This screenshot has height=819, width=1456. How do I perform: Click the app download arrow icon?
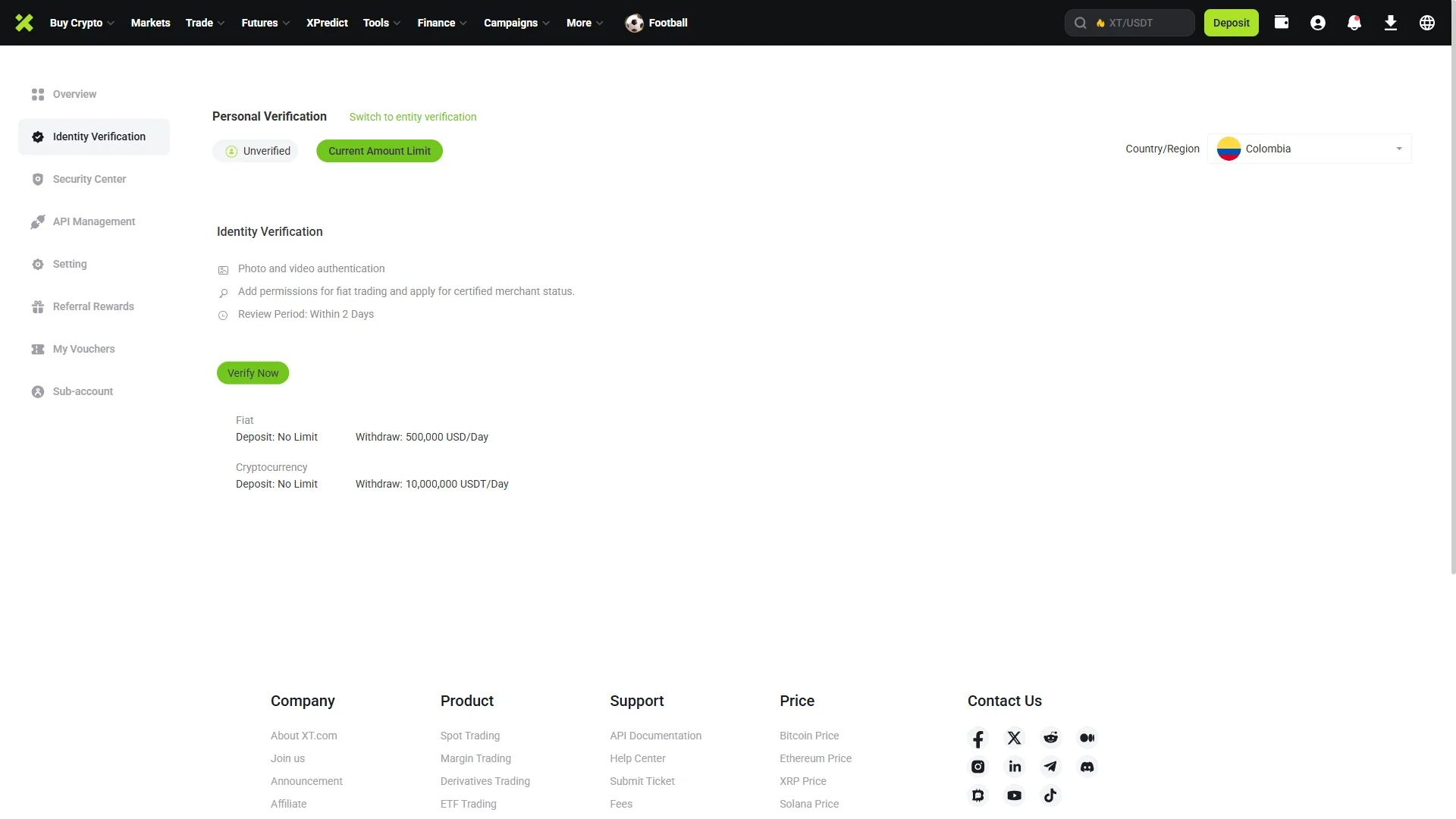click(1391, 23)
